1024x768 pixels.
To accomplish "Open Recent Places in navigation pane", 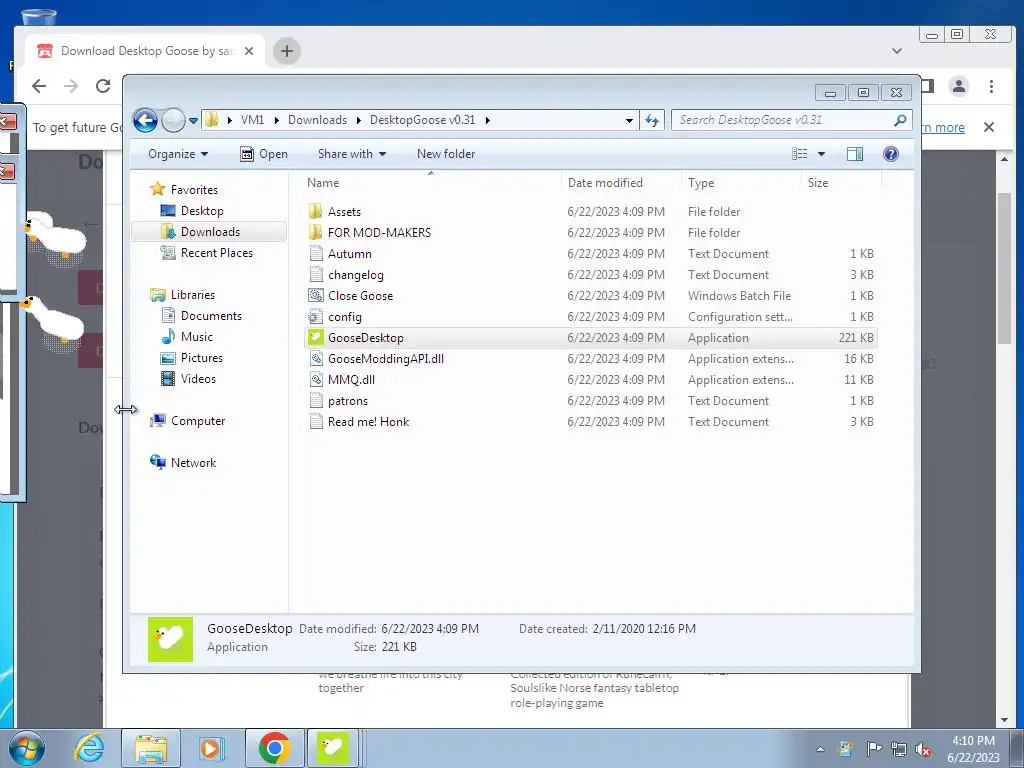I will click(x=216, y=253).
